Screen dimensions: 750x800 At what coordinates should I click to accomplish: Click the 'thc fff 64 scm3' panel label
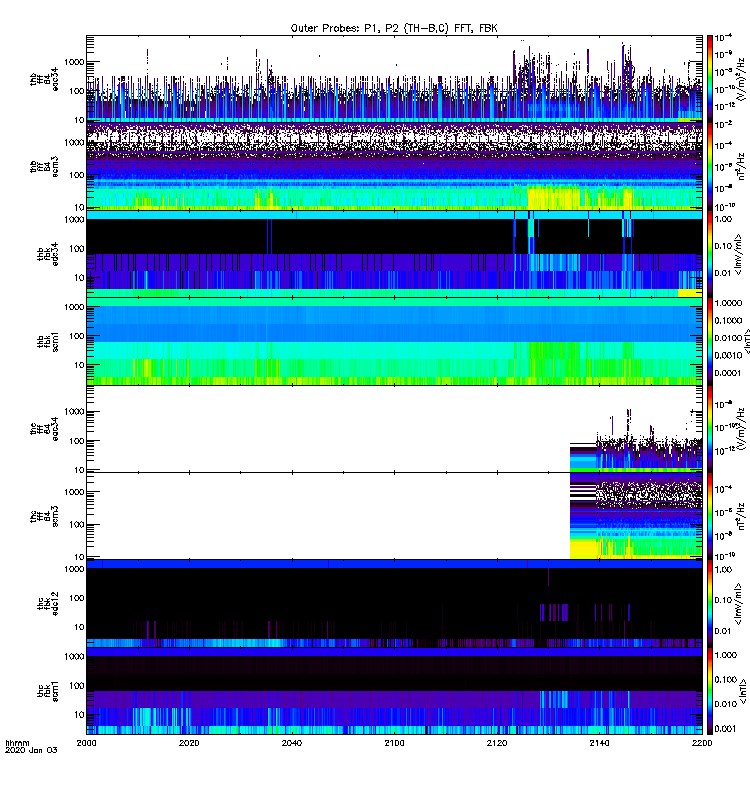(x=44, y=516)
